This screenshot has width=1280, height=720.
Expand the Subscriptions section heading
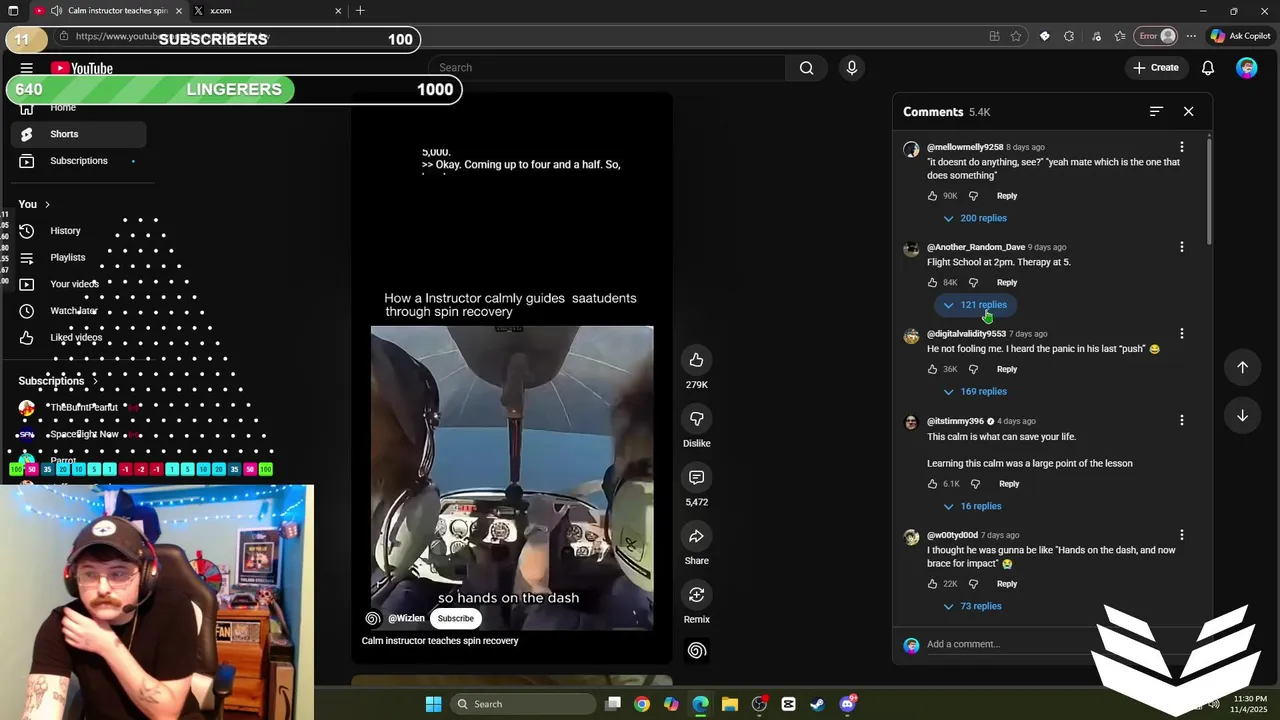click(x=58, y=381)
